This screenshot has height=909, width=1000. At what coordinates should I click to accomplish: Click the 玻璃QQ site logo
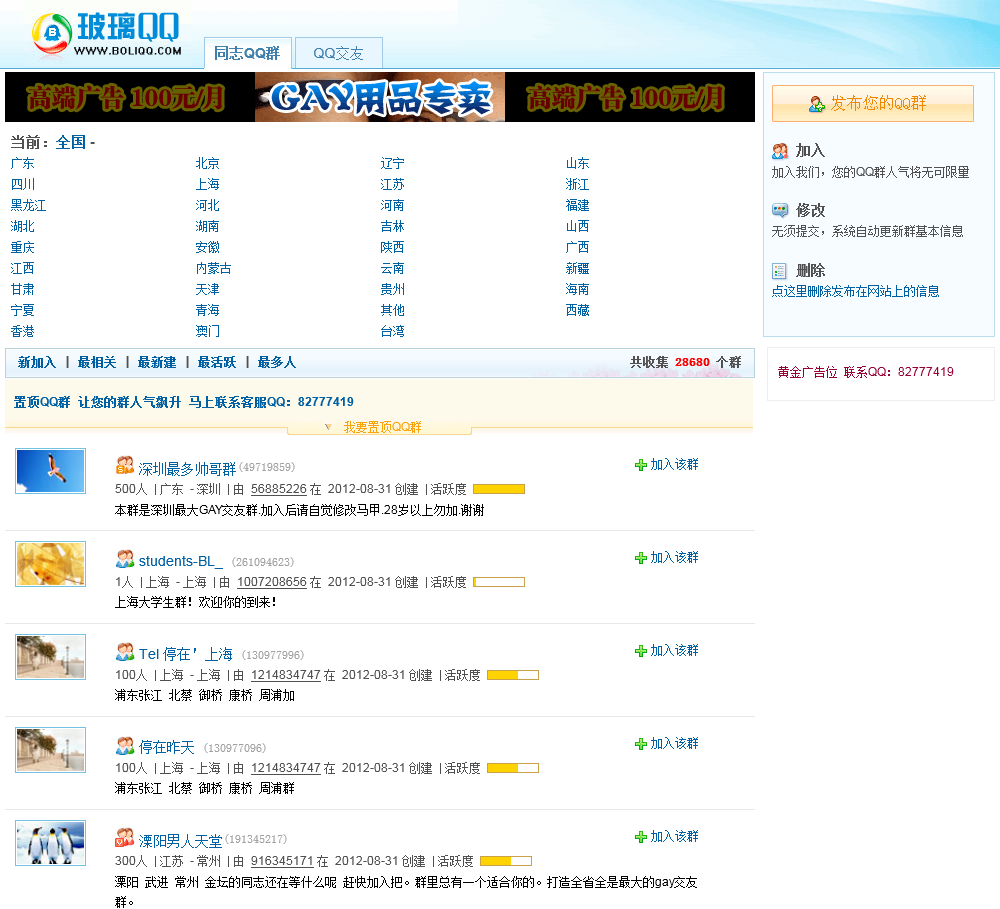(x=107, y=34)
